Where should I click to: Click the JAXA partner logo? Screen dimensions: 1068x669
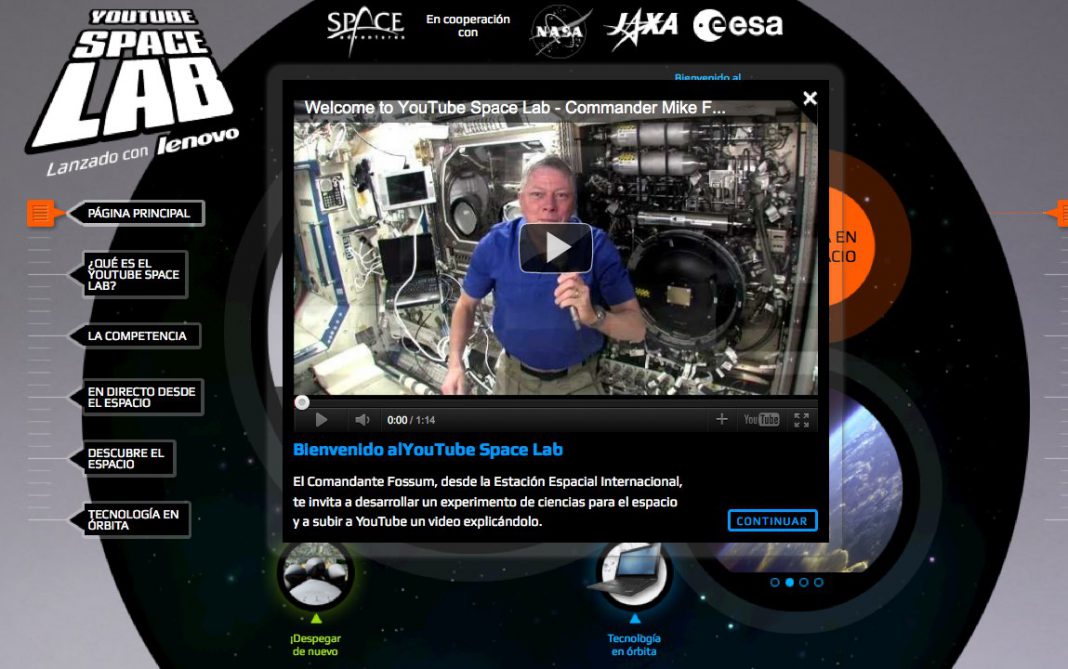pos(644,26)
